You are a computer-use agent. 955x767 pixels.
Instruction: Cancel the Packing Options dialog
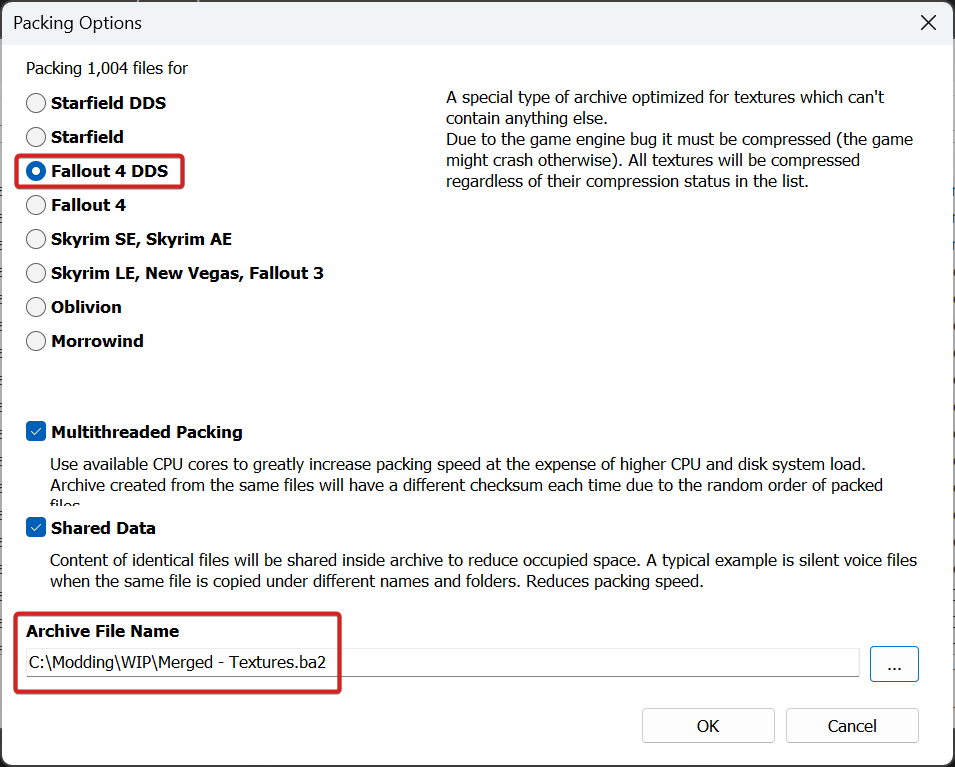point(852,726)
